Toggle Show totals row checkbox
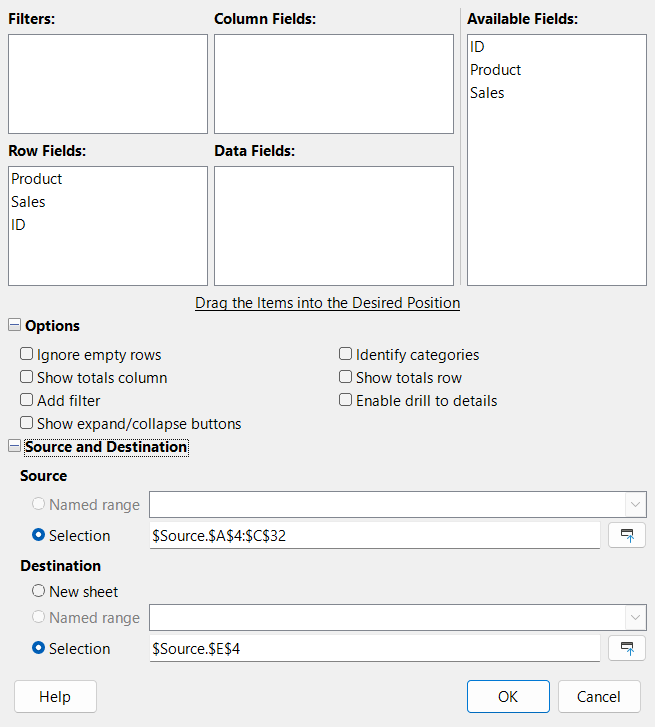The height and width of the screenshot is (727, 655). point(346,377)
